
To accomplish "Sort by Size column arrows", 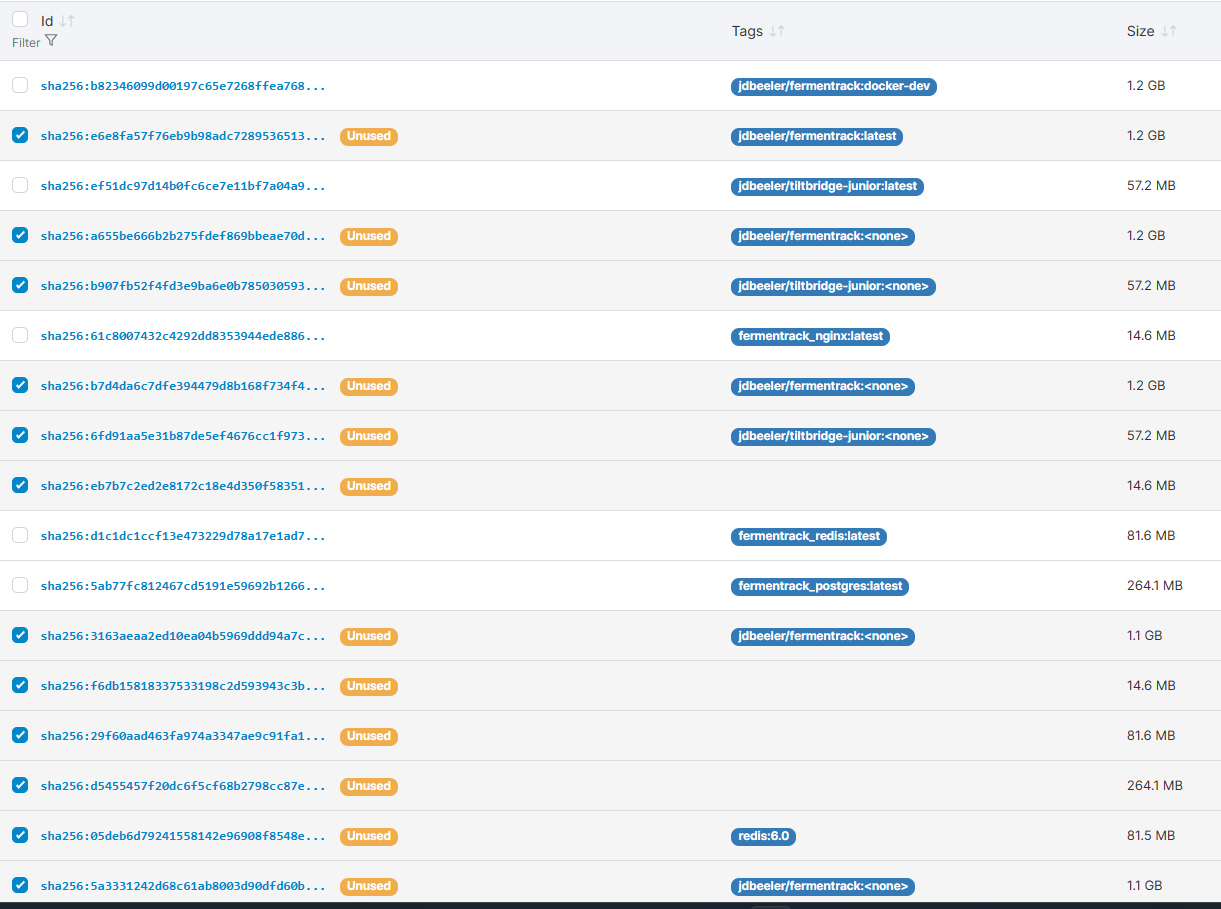I will [x=1168, y=31].
